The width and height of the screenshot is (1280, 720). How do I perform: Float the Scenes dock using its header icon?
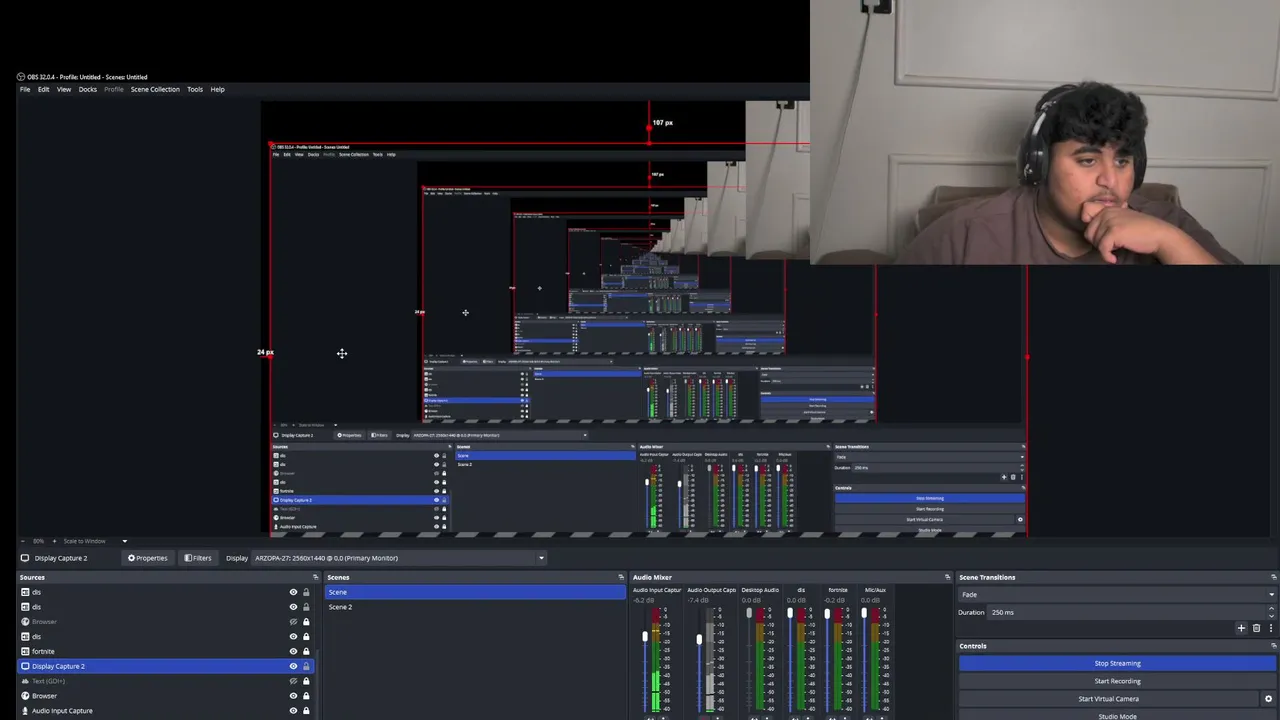(621, 577)
